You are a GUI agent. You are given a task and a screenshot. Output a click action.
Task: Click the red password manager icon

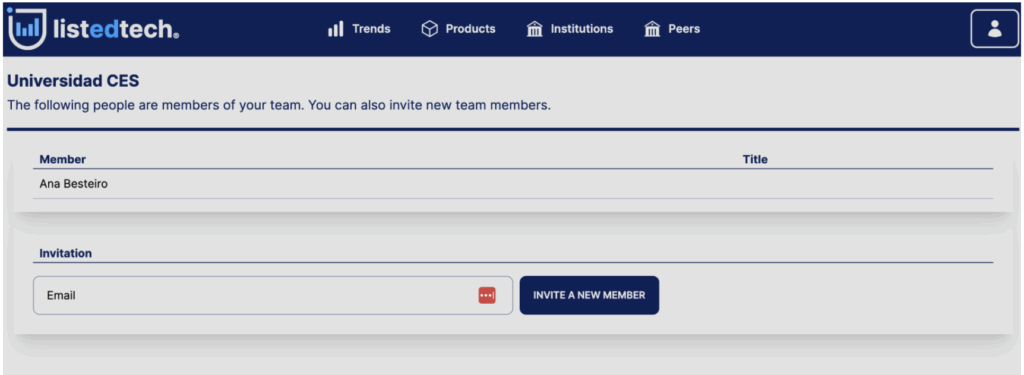pos(487,295)
